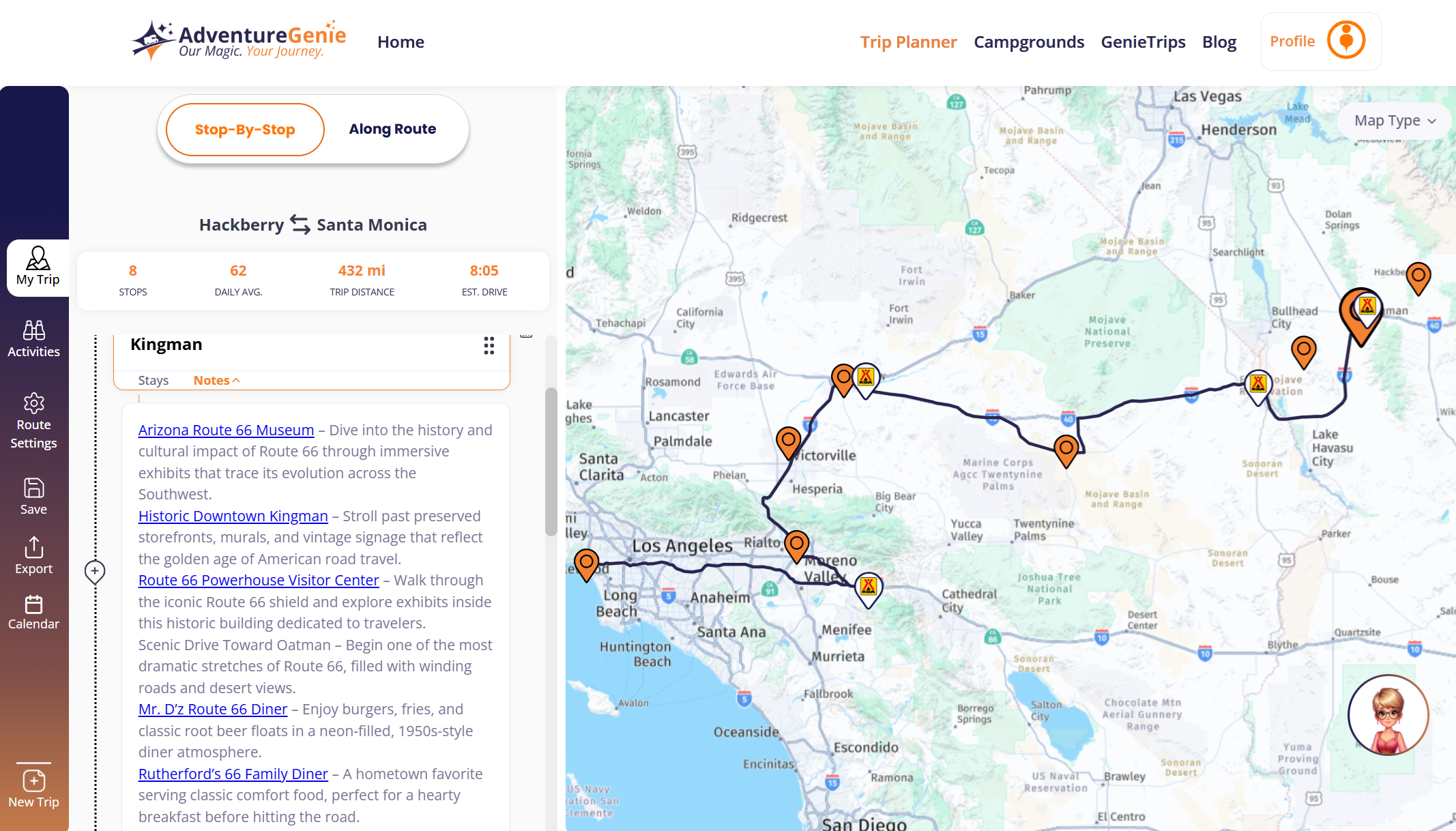Open the Arizona Route 66 Museum link
The image size is (1456, 831).
[226, 431]
